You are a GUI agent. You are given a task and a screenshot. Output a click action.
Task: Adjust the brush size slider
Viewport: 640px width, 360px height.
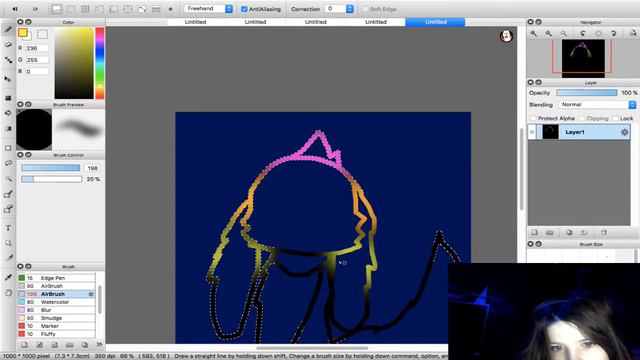pyautogui.click(x=51, y=168)
